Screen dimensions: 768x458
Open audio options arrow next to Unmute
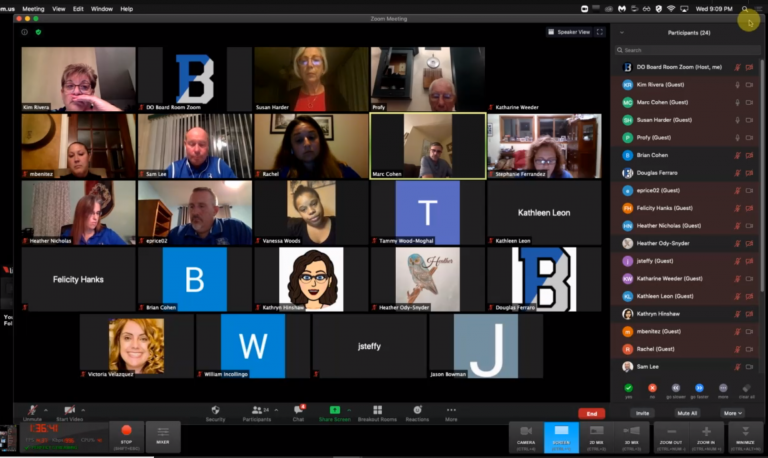(46, 410)
